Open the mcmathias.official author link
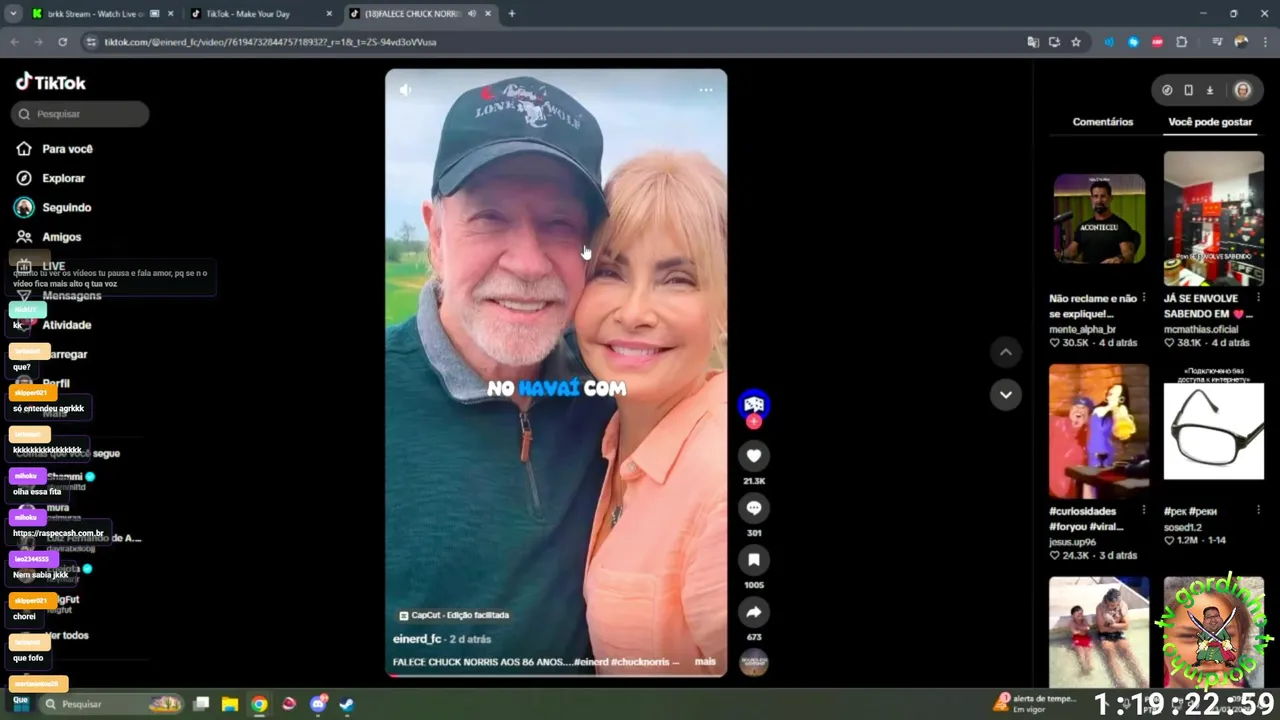Viewport: 1280px width, 720px height. pos(1200,329)
